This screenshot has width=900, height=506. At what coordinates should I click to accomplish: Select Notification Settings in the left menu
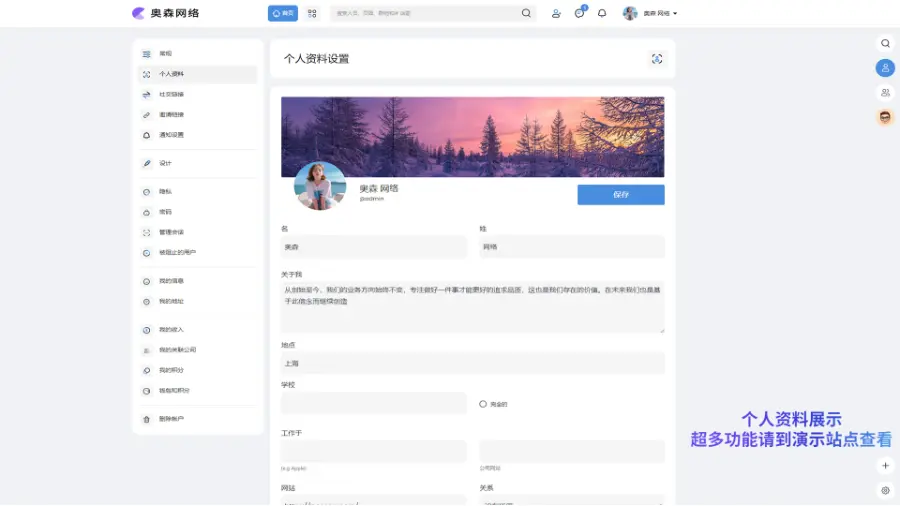[x=171, y=135]
